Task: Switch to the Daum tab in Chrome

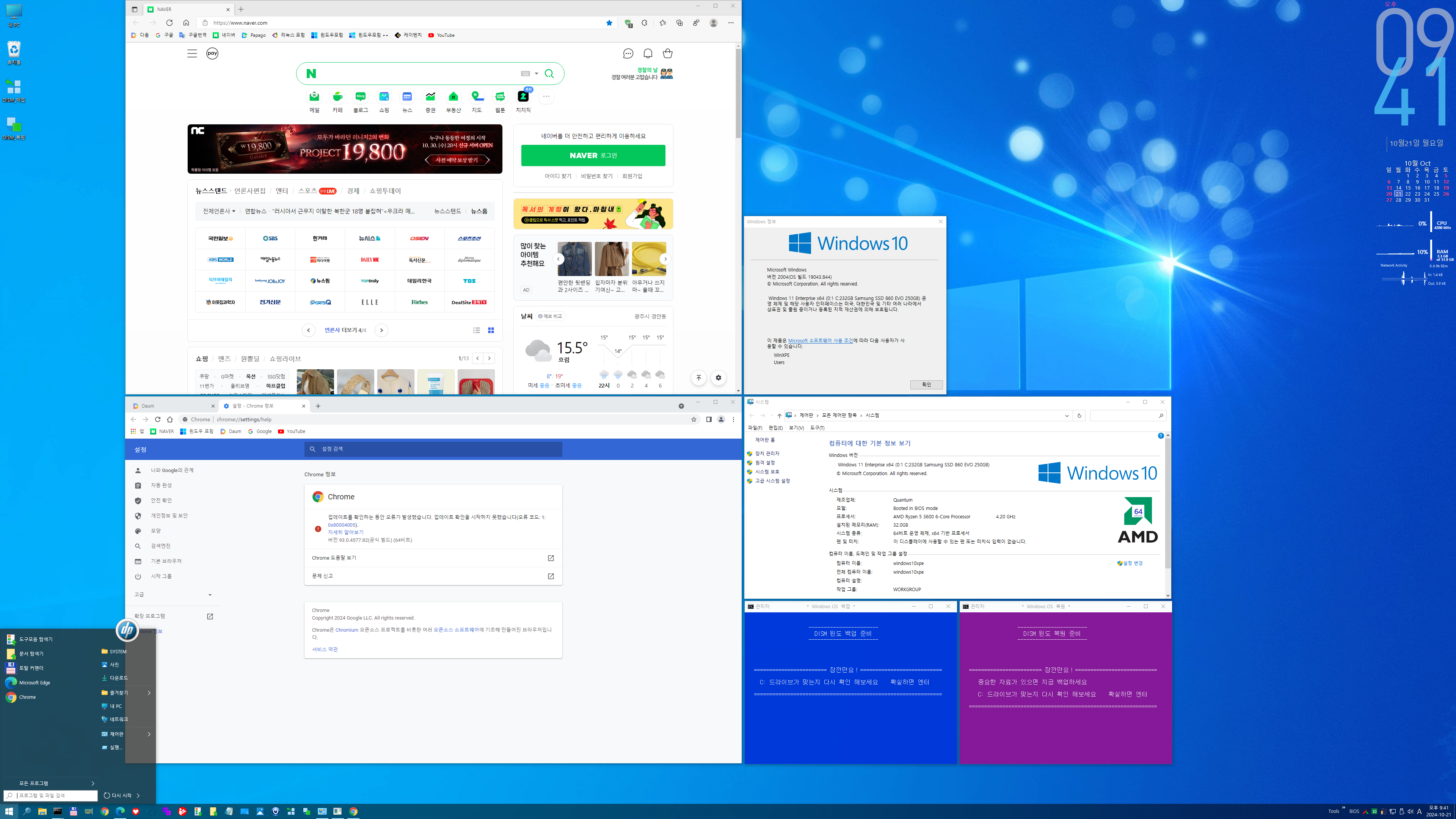Action: pyautogui.click(x=173, y=406)
